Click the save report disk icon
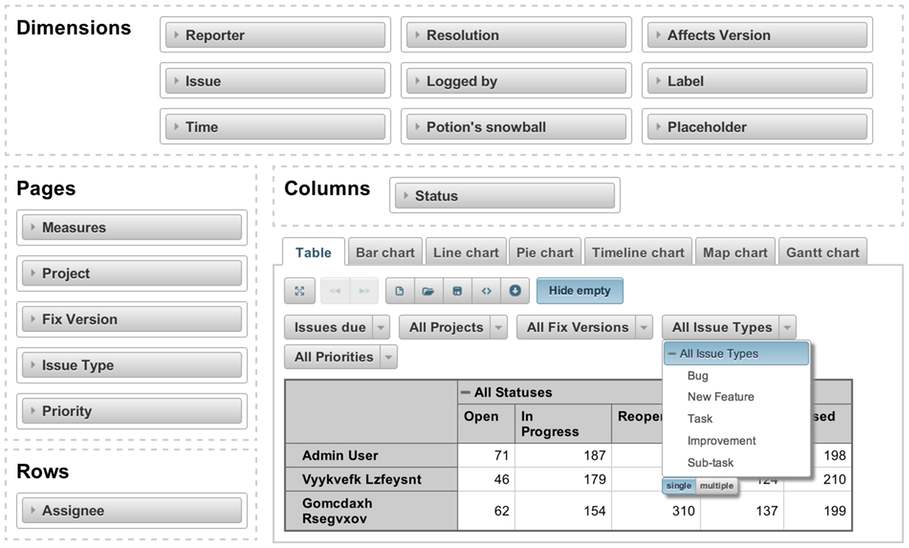 click(457, 291)
